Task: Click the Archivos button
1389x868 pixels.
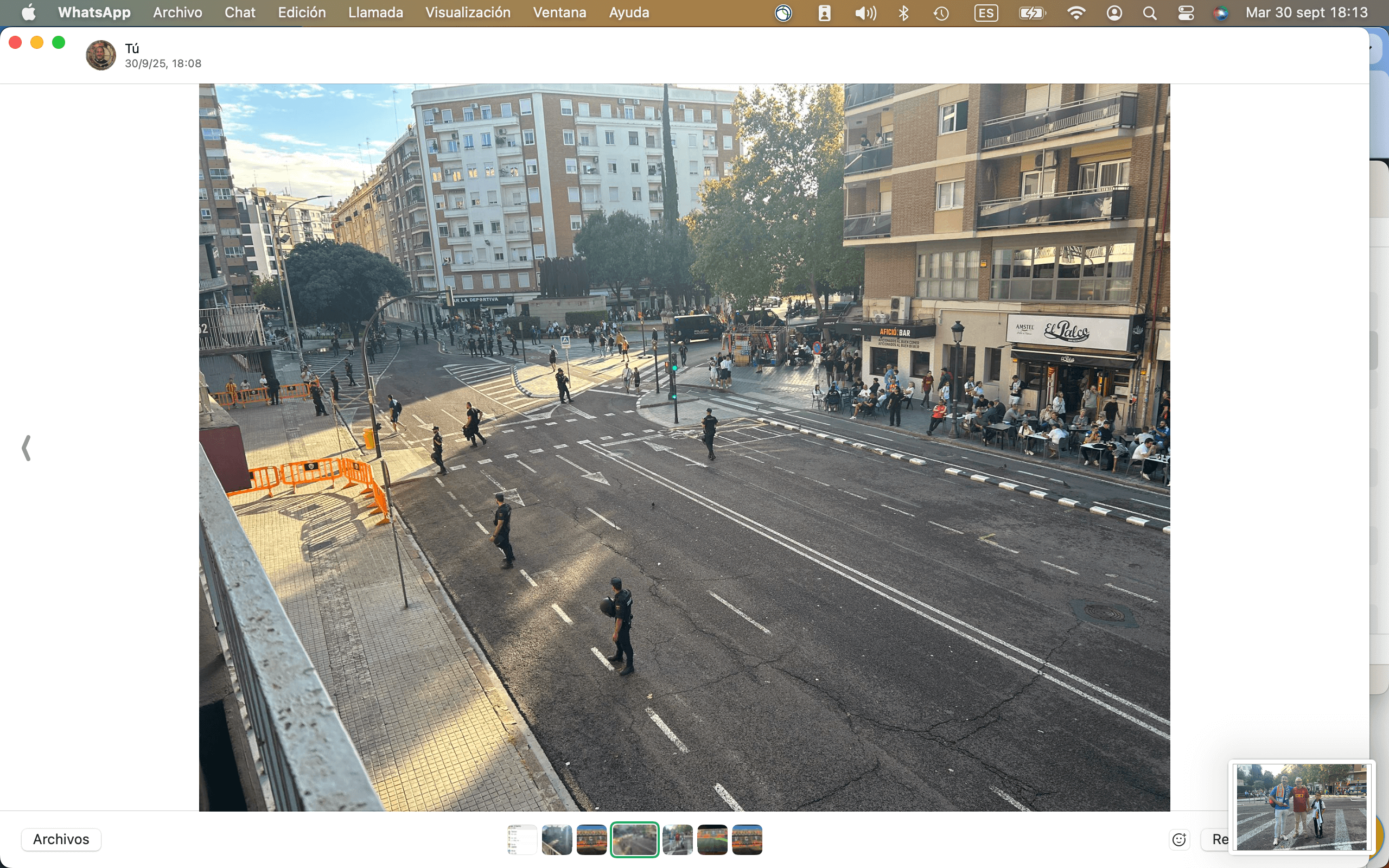Action: click(x=61, y=839)
